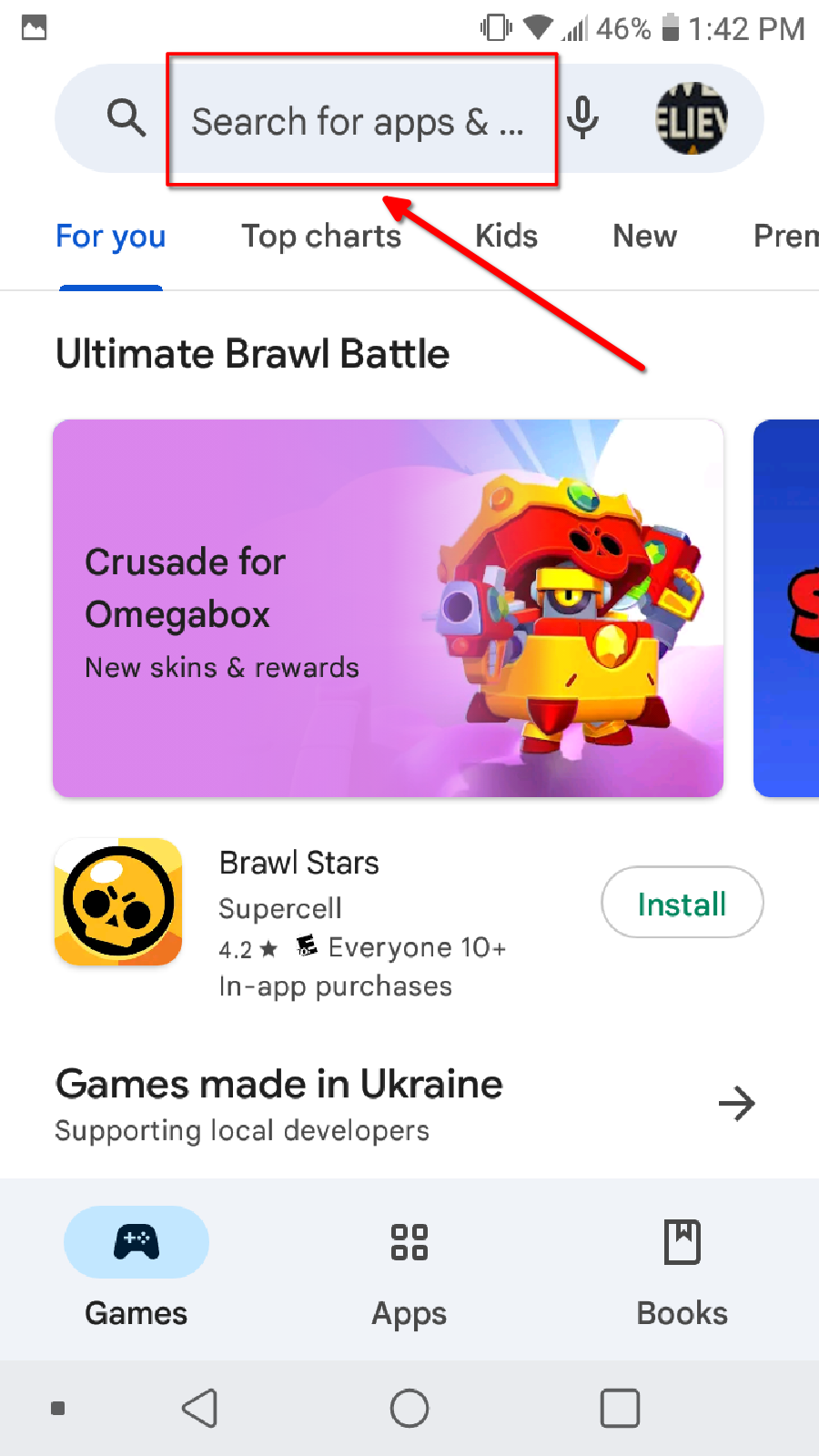Viewport: 819px width, 1456px height.
Task: Open the Brawl Stars title link
Action: click(x=299, y=863)
